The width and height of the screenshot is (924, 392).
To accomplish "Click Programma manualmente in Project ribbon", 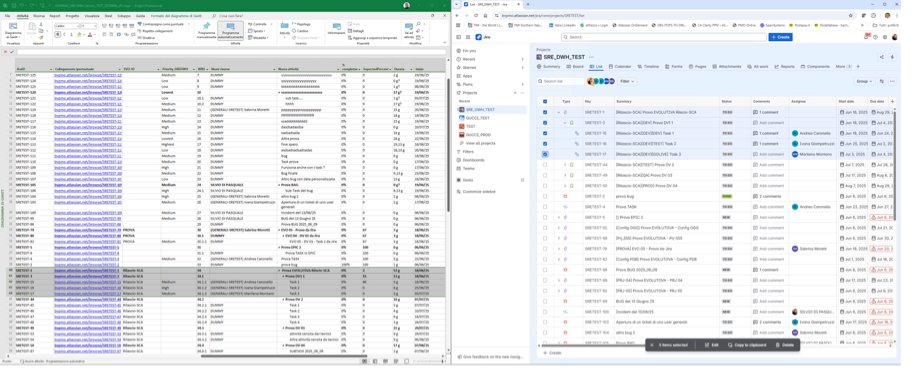I will [206, 31].
